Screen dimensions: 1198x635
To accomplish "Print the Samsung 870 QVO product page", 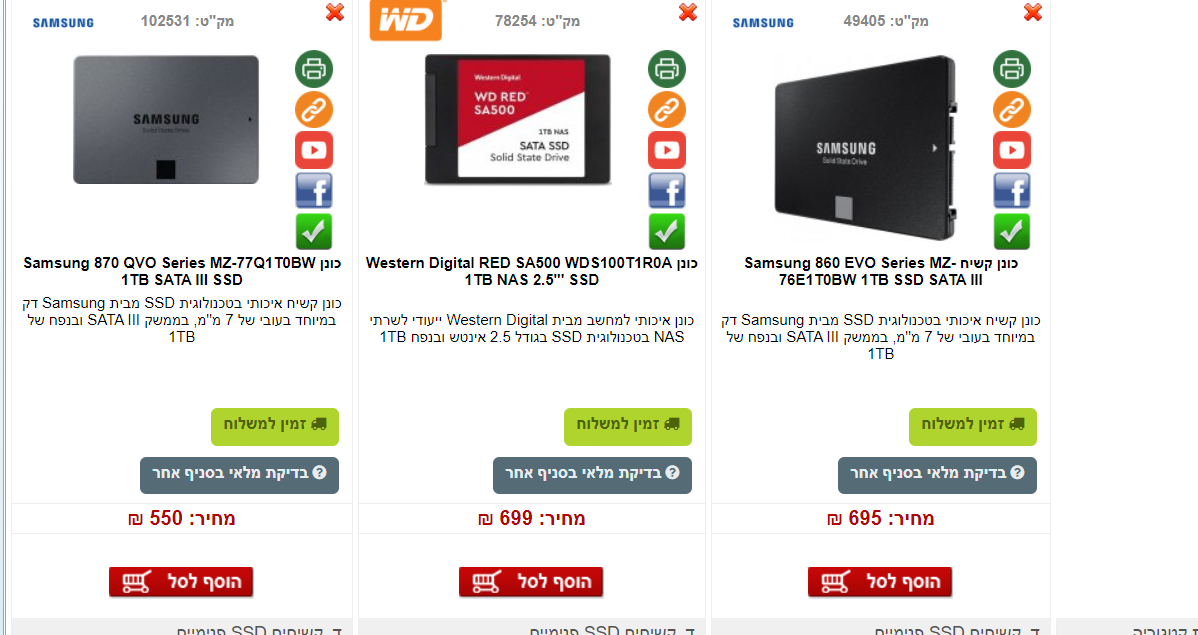I will click(314, 69).
